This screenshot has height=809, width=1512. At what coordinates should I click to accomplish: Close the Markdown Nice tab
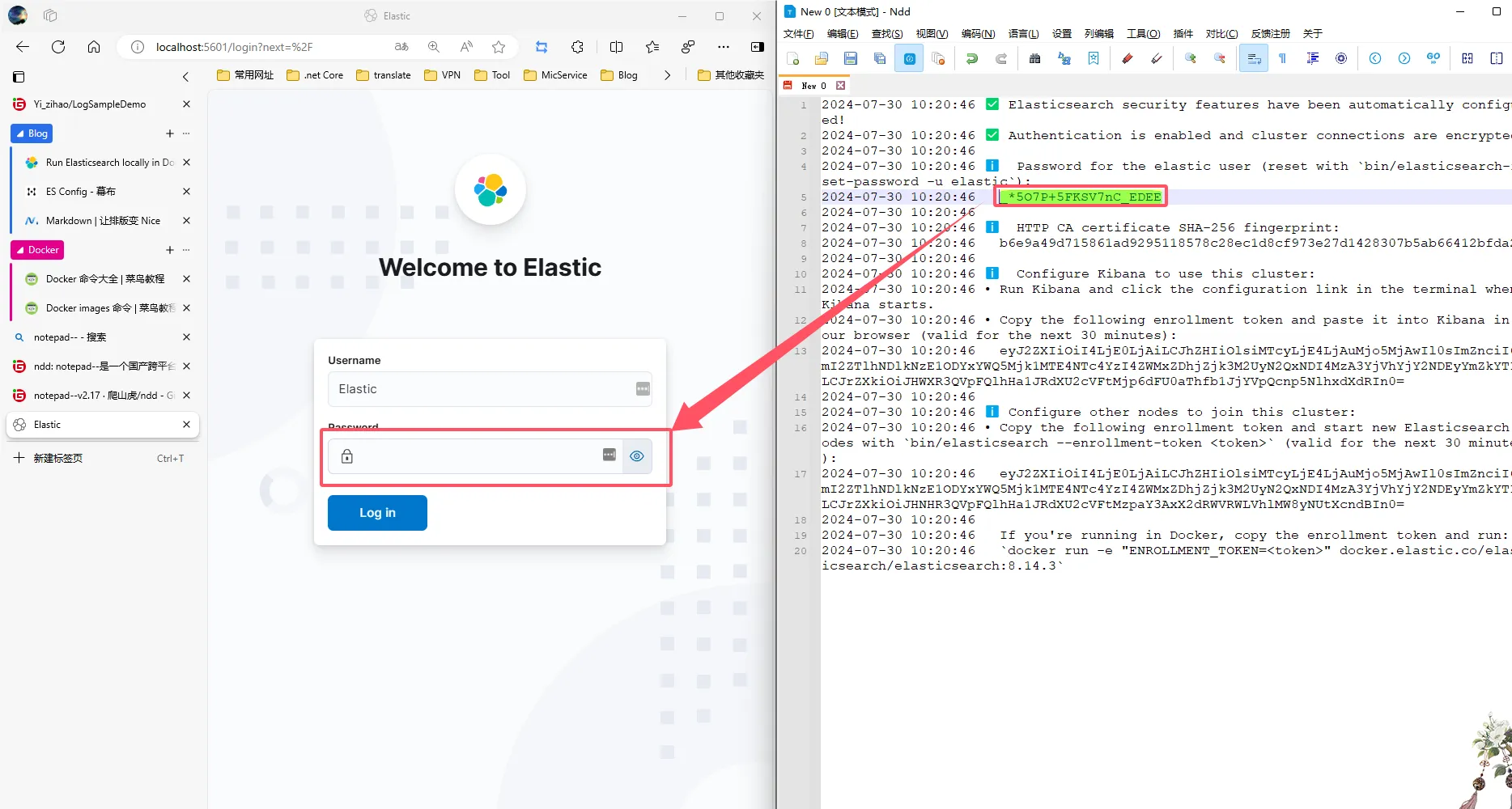pyautogui.click(x=187, y=221)
